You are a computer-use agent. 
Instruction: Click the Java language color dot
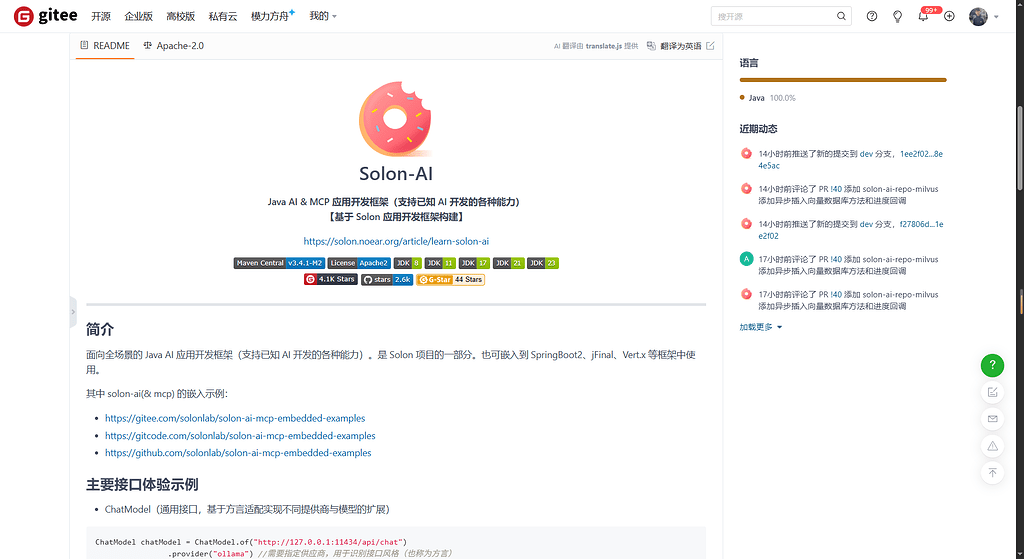(x=742, y=97)
